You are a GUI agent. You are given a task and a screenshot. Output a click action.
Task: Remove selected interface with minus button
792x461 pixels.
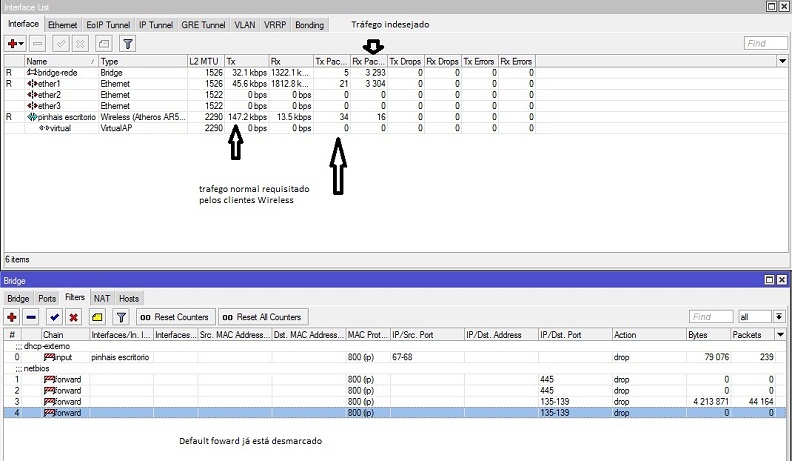37,44
